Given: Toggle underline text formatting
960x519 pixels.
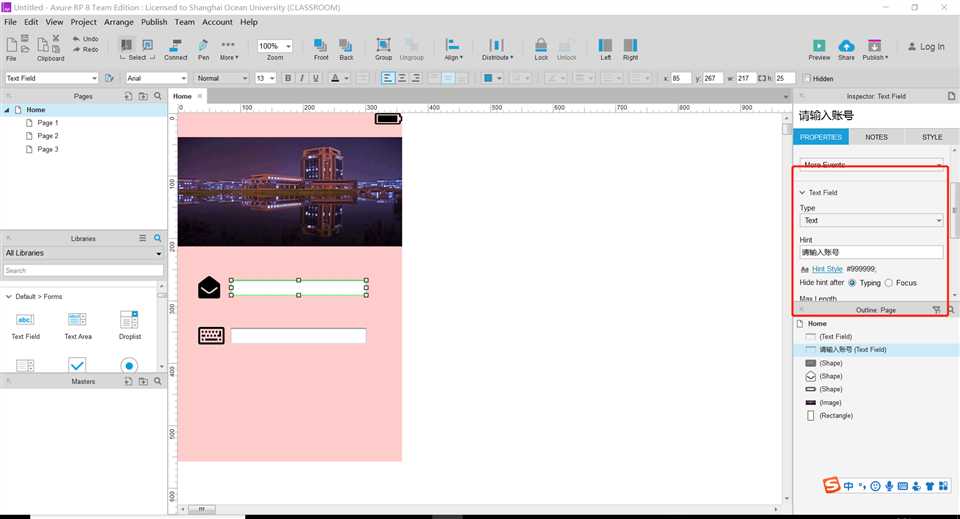Looking at the screenshot, I should point(316,78).
